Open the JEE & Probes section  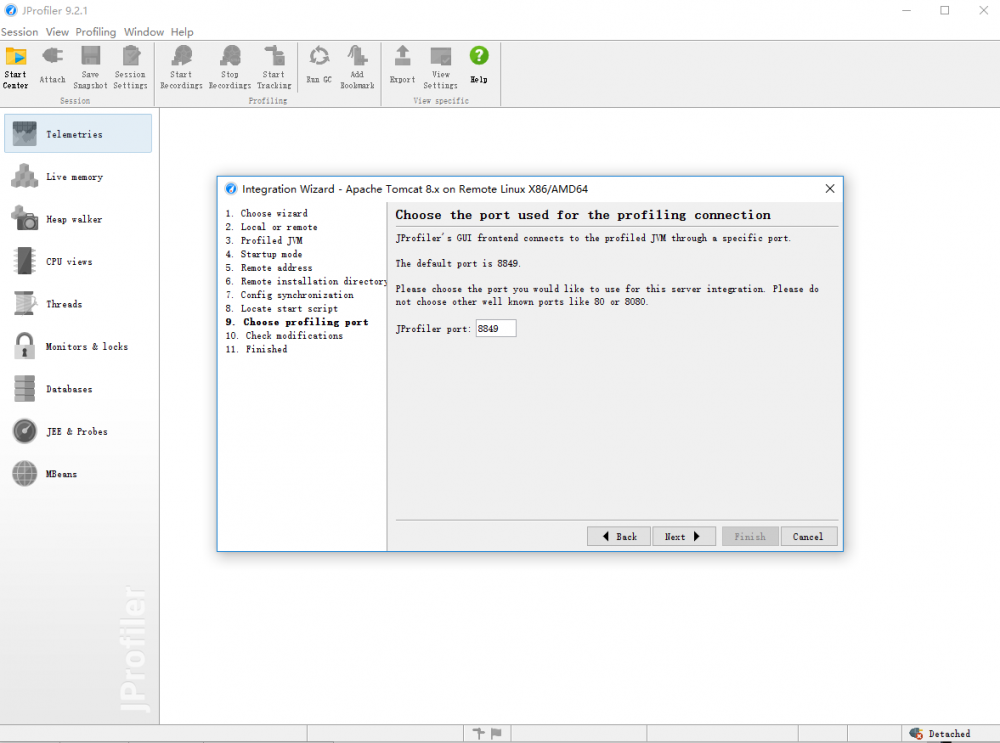pyautogui.click(x=78, y=432)
